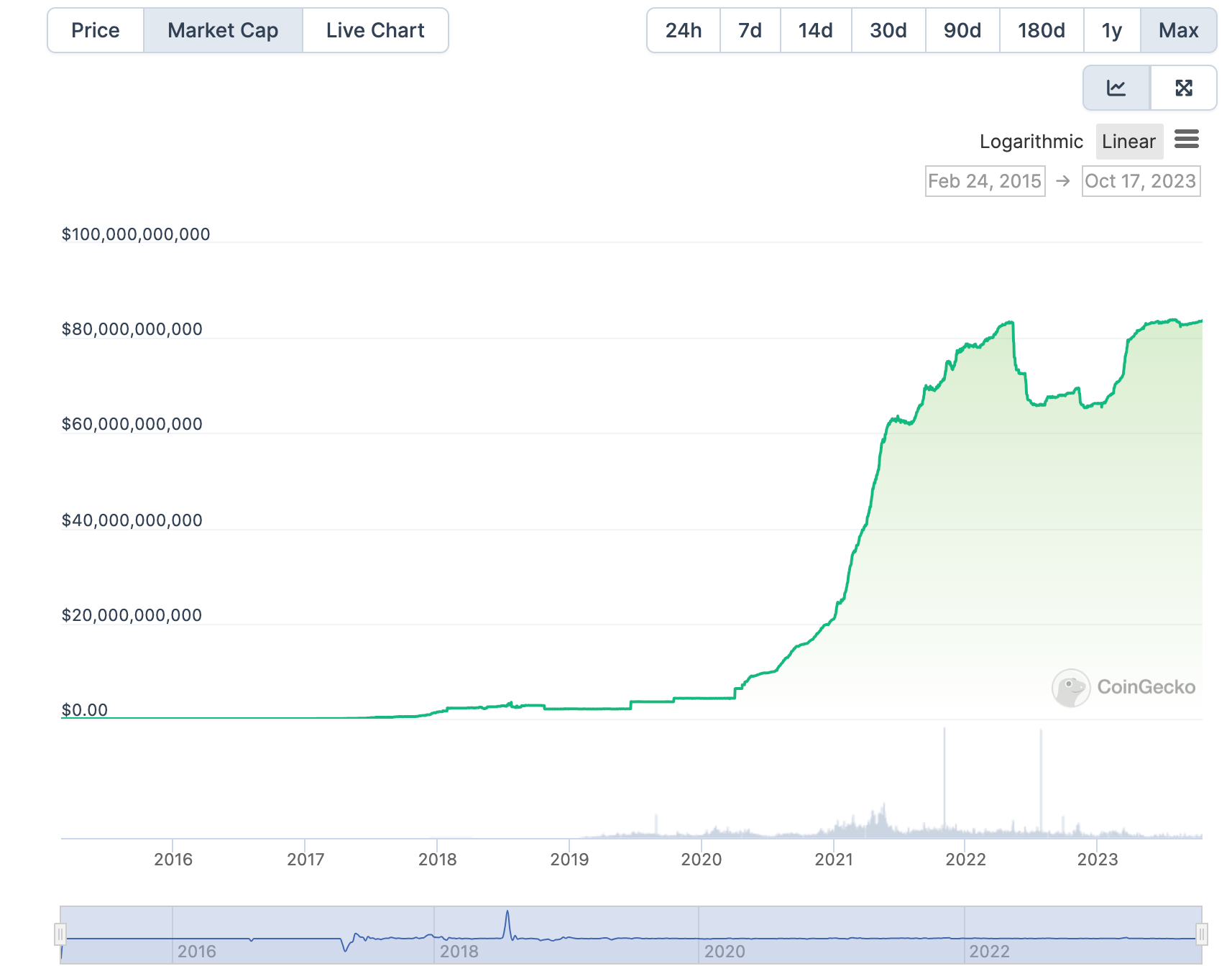Edit the Feb 24, 2015 start date

click(x=985, y=181)
